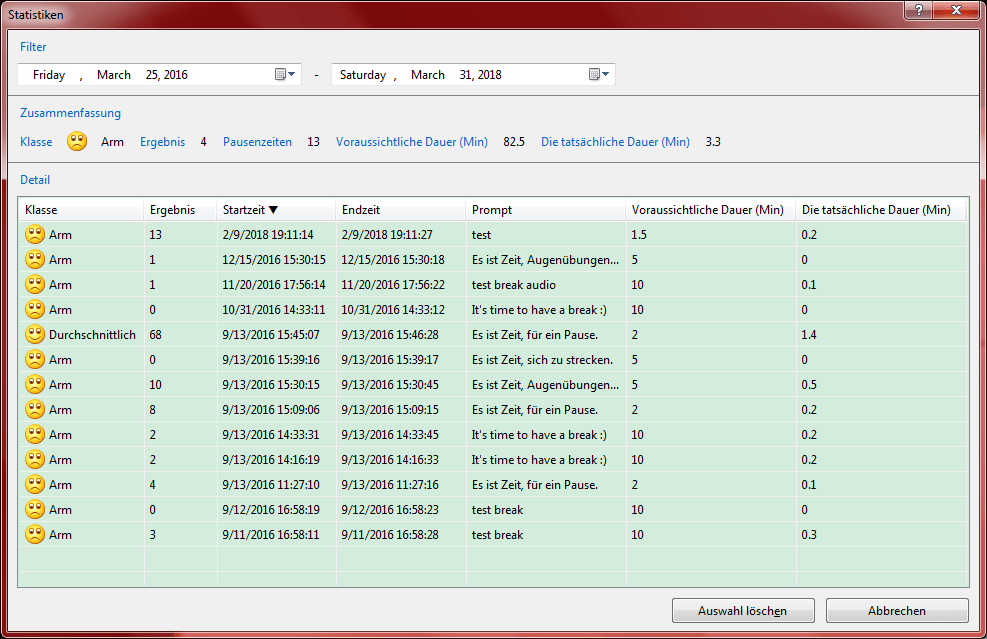
Task: Click end time 9/13/2016 15:46:28
Action: (x=390, y=334)
